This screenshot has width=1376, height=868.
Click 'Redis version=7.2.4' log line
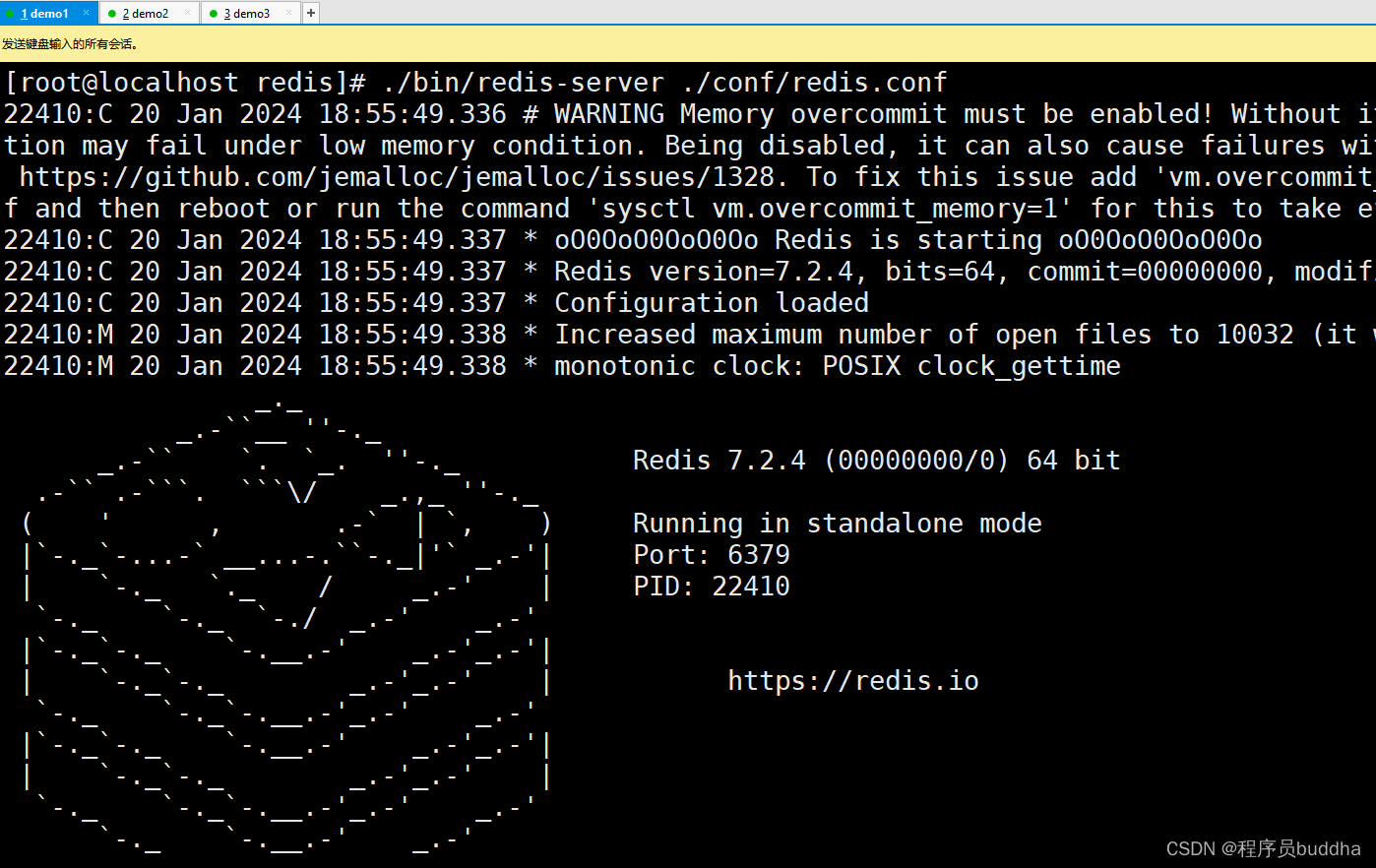[688, 272]
